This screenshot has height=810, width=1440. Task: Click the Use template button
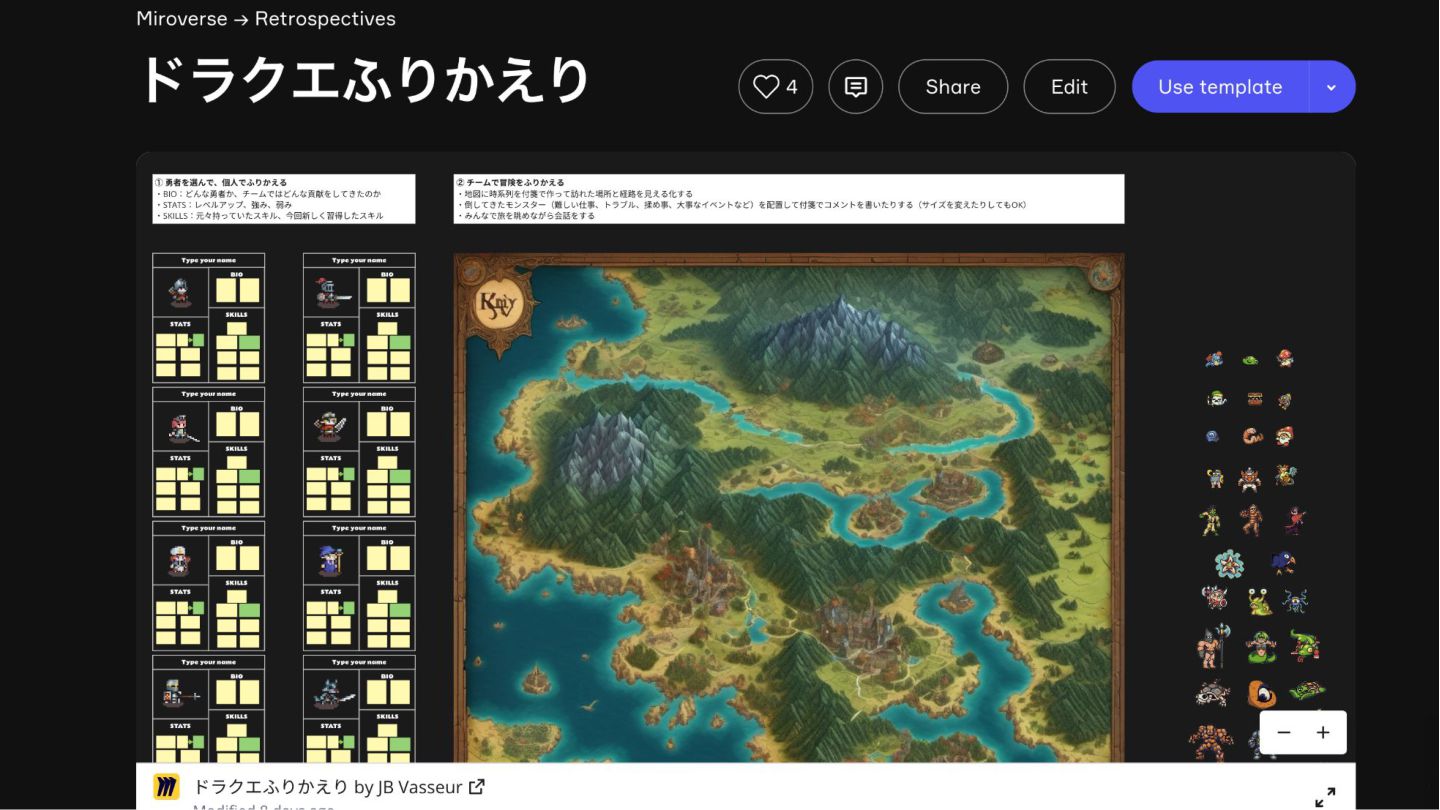(1220, 87)
